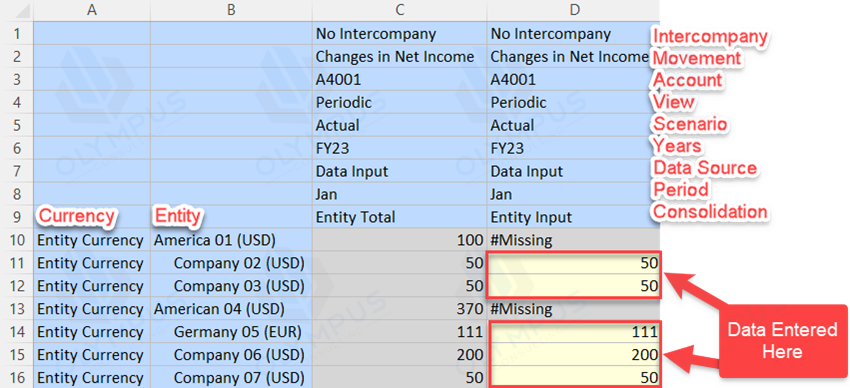
Task: Click Company 03 Entity Input cell
Action: point(574,286)
